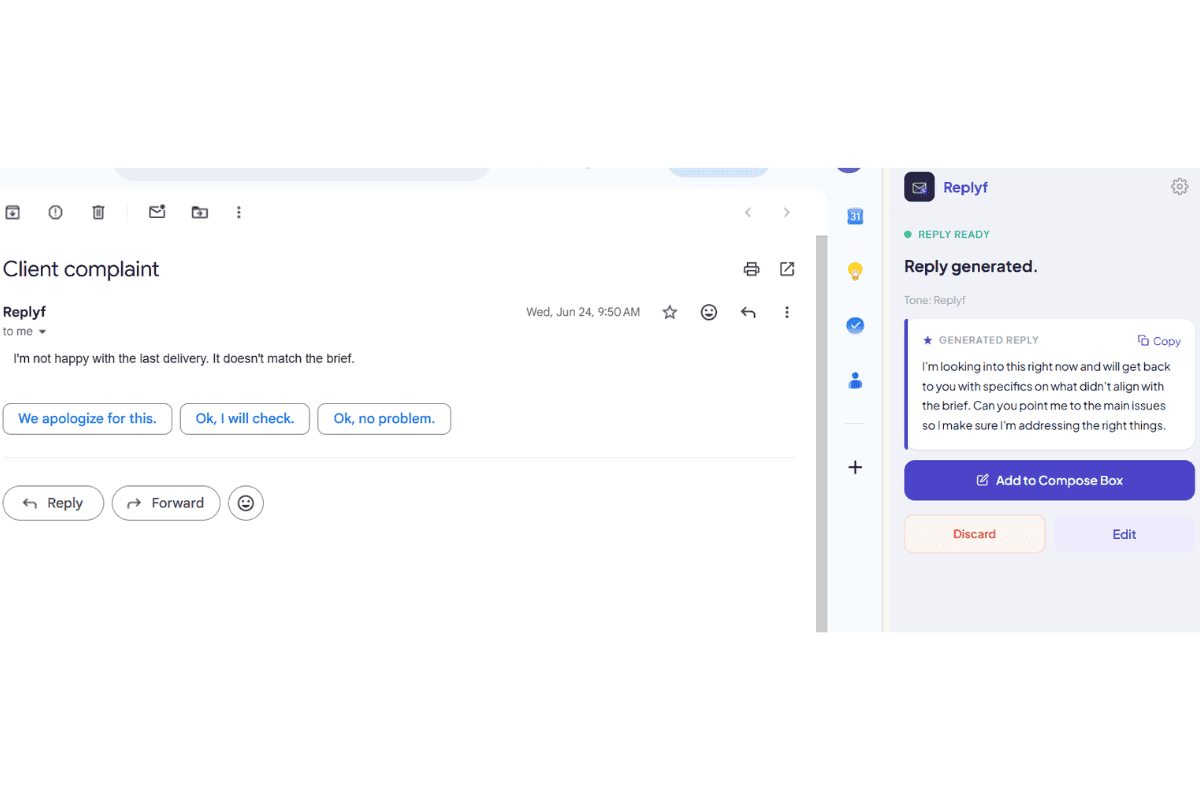Click the reply arrow in message header
Screen dimensions: 1200x800
748,312
